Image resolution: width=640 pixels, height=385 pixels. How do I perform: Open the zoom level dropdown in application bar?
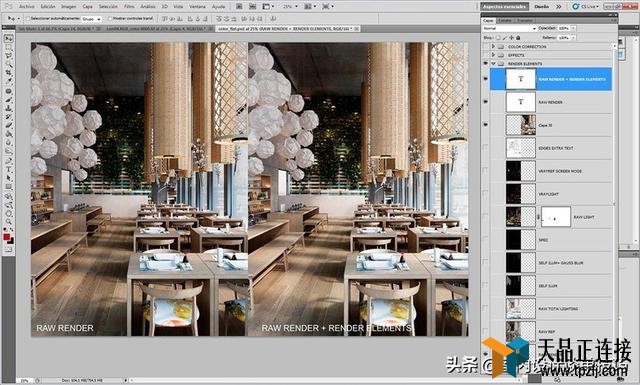pyautogui.click(x=296, y=6)
